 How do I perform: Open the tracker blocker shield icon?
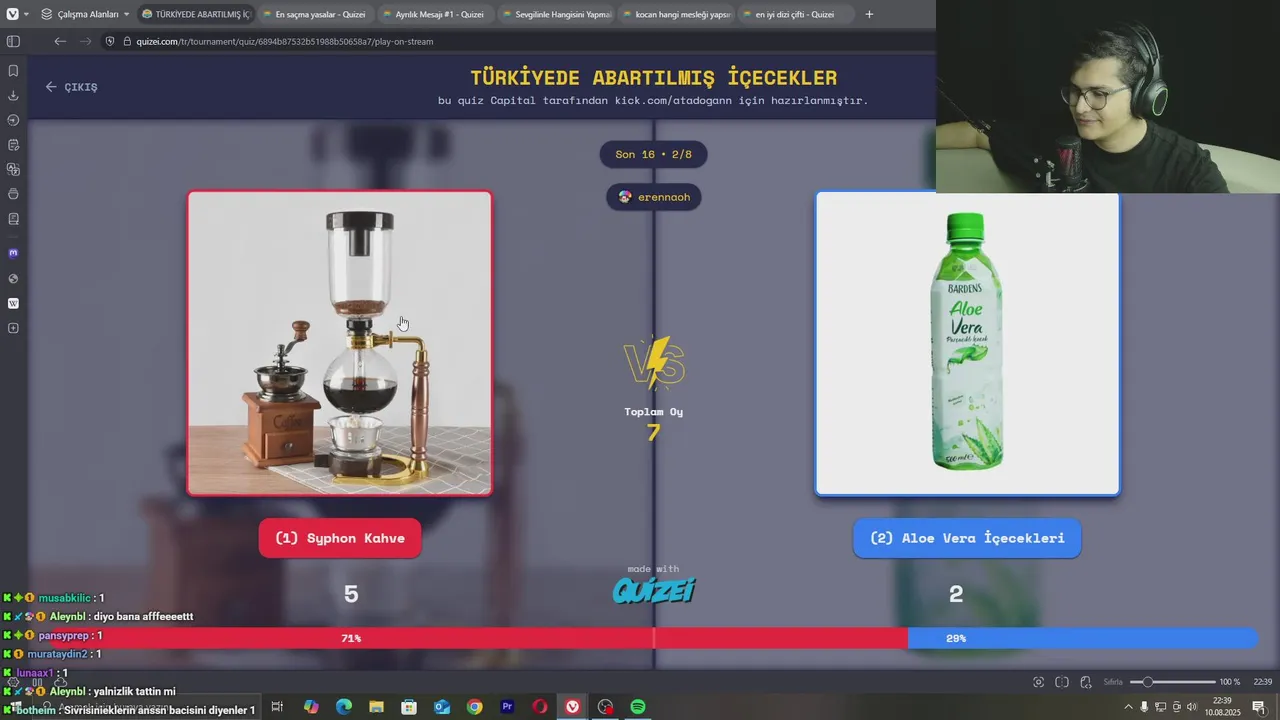click(x=111, y=41)
